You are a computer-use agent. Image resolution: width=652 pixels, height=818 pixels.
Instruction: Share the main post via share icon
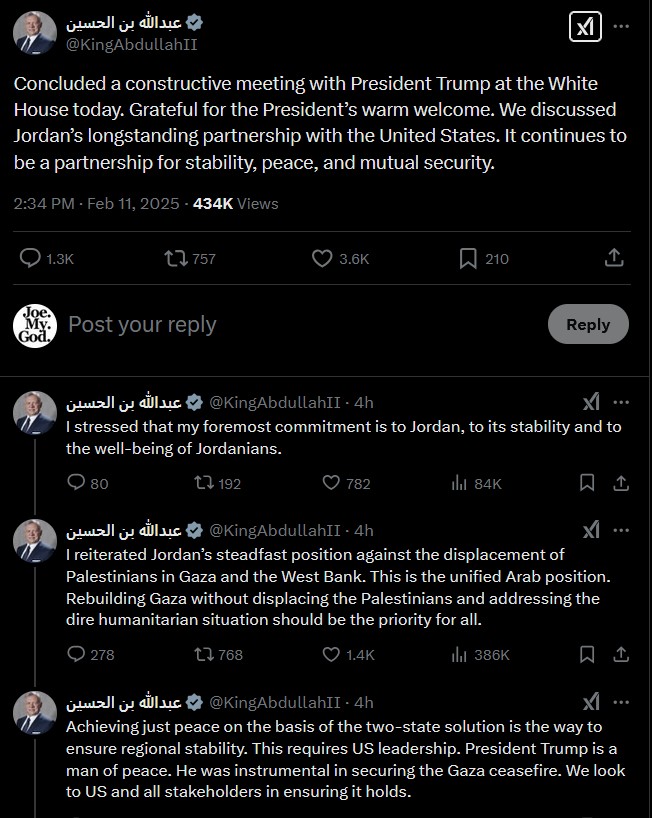[x=614, y=258]
